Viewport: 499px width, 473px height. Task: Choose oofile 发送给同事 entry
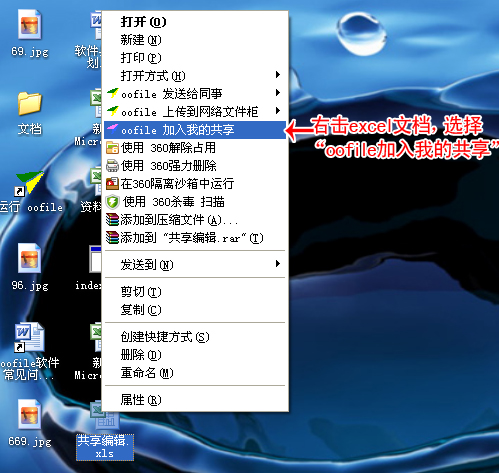pos(195,94)
